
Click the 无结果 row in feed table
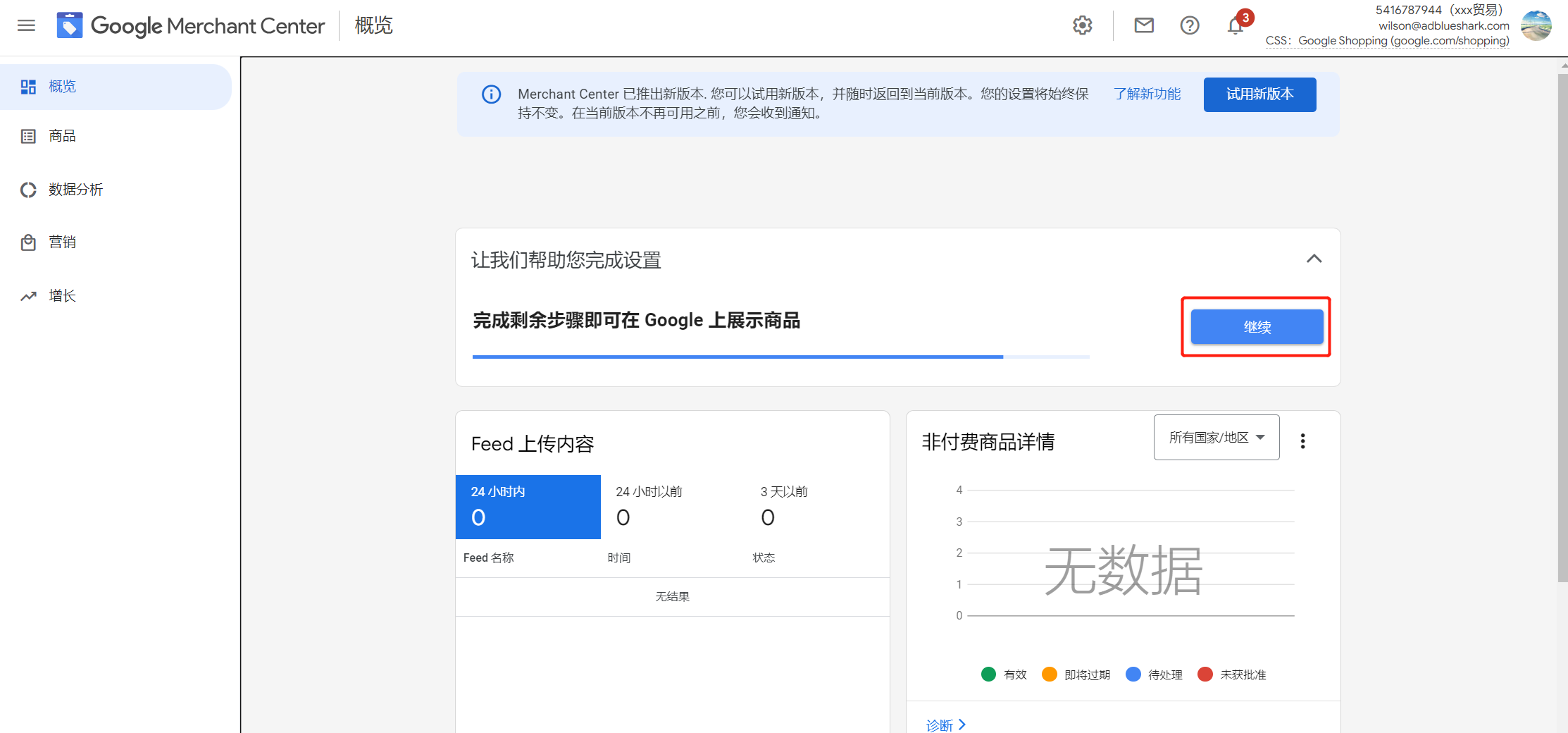673,597
